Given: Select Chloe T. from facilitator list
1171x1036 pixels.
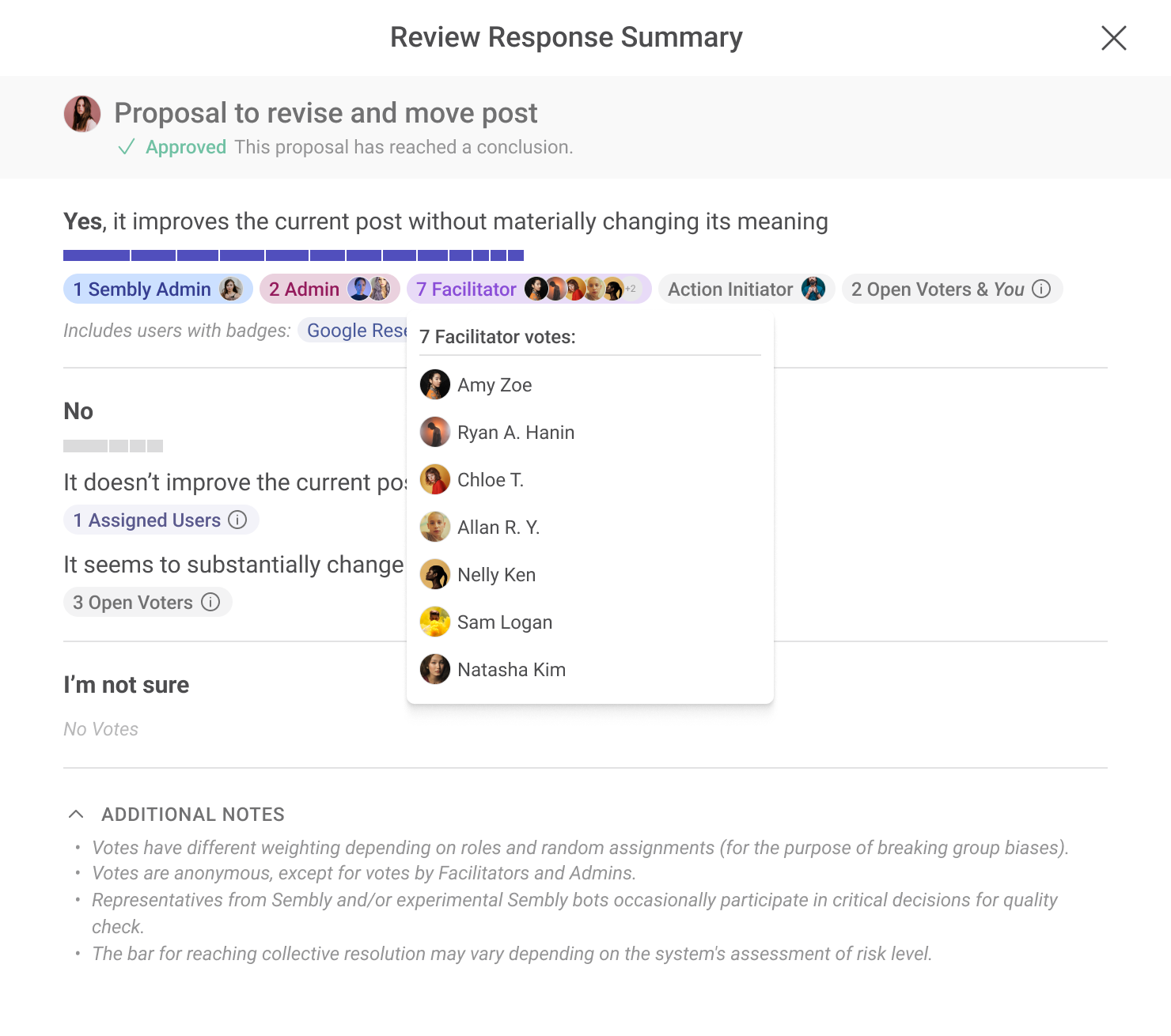Looking at the screenshot, I should 490,480.
